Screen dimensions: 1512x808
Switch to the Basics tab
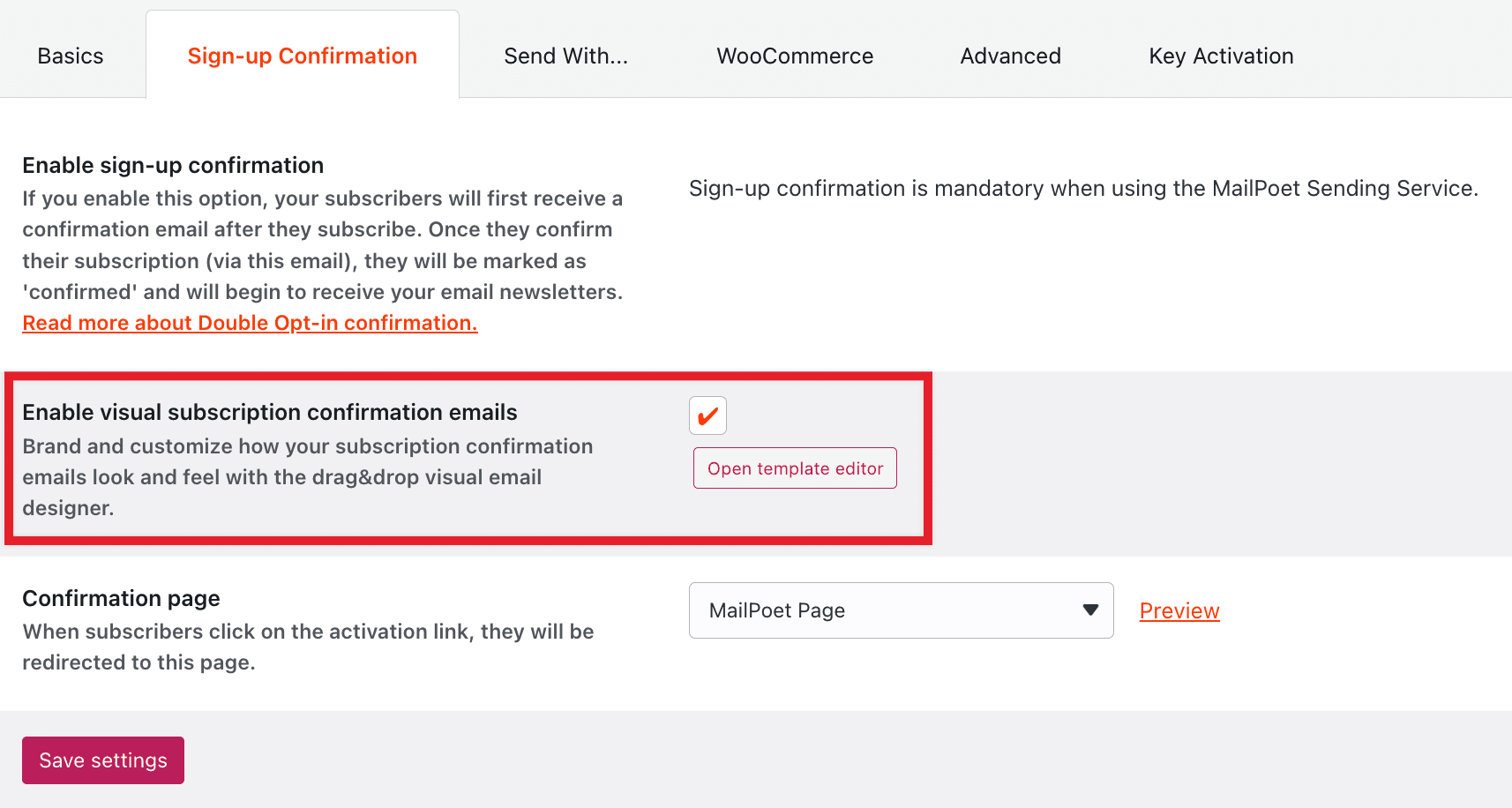pyautogui.click(x=70, y=56)
